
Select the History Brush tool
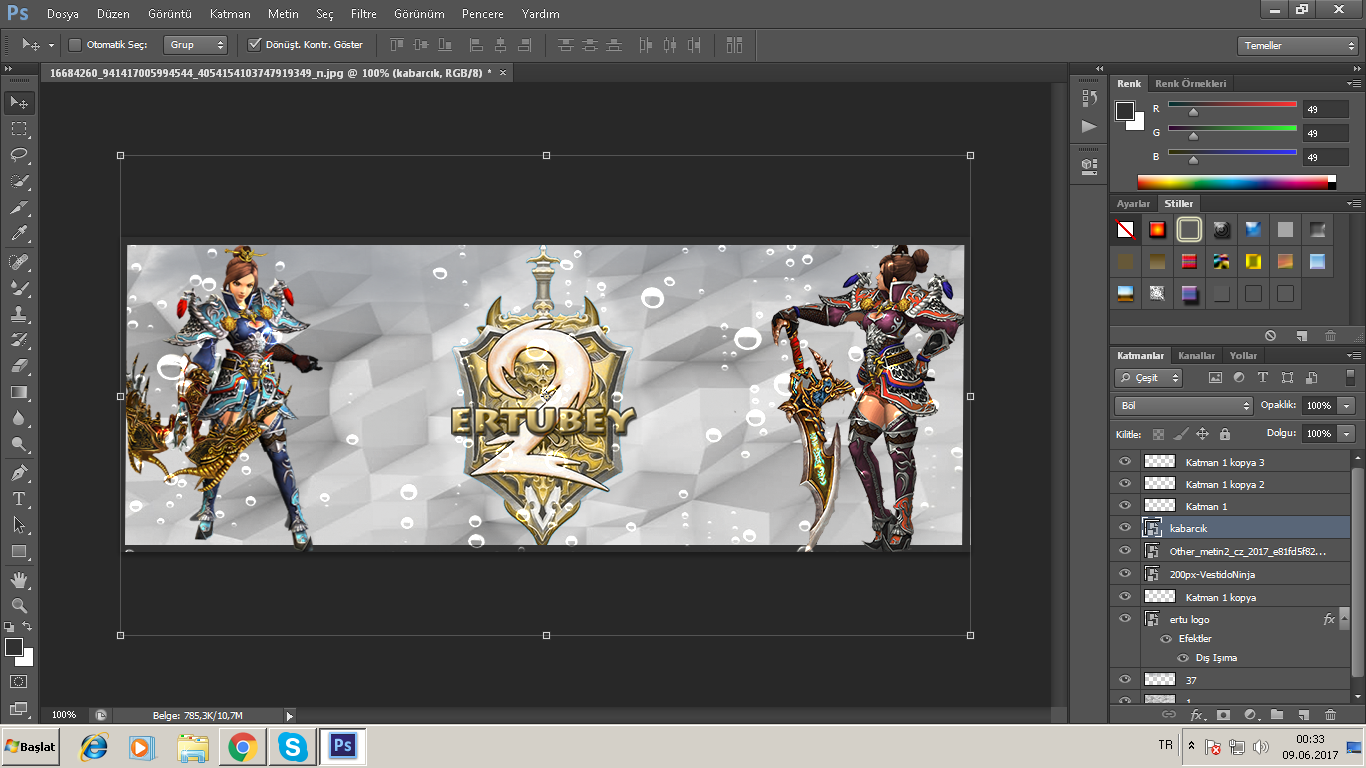click(x=19, y=340)
